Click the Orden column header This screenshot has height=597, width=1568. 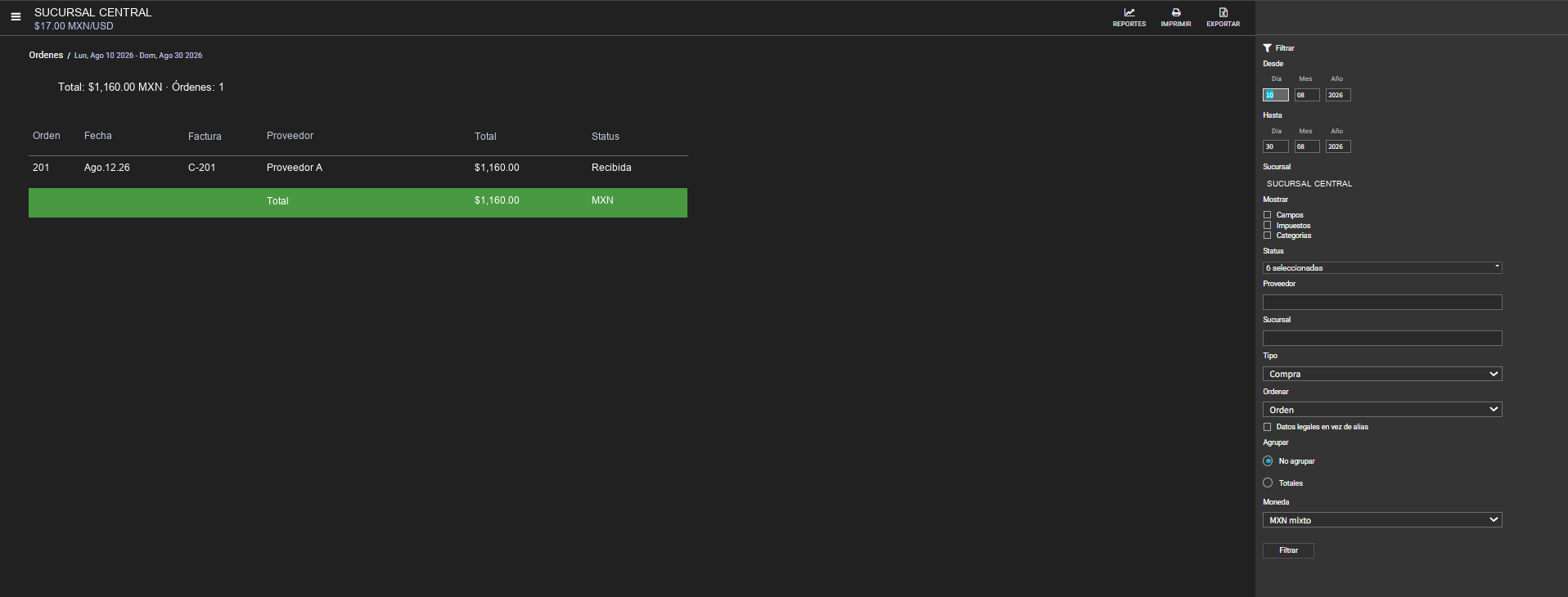click(47, 136)
